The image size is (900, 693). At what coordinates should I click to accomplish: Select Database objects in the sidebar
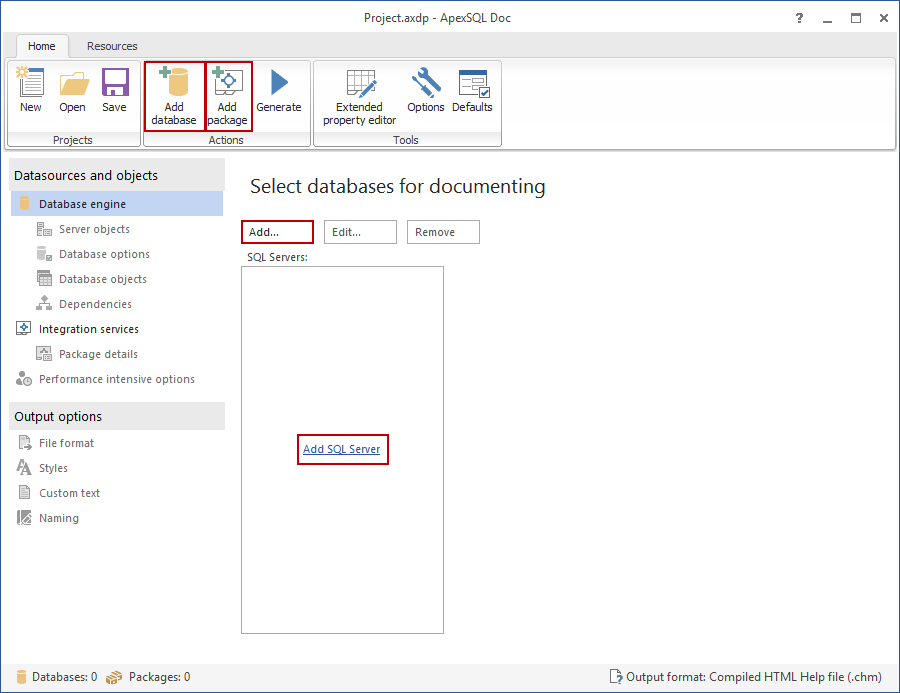coord(103,279)
